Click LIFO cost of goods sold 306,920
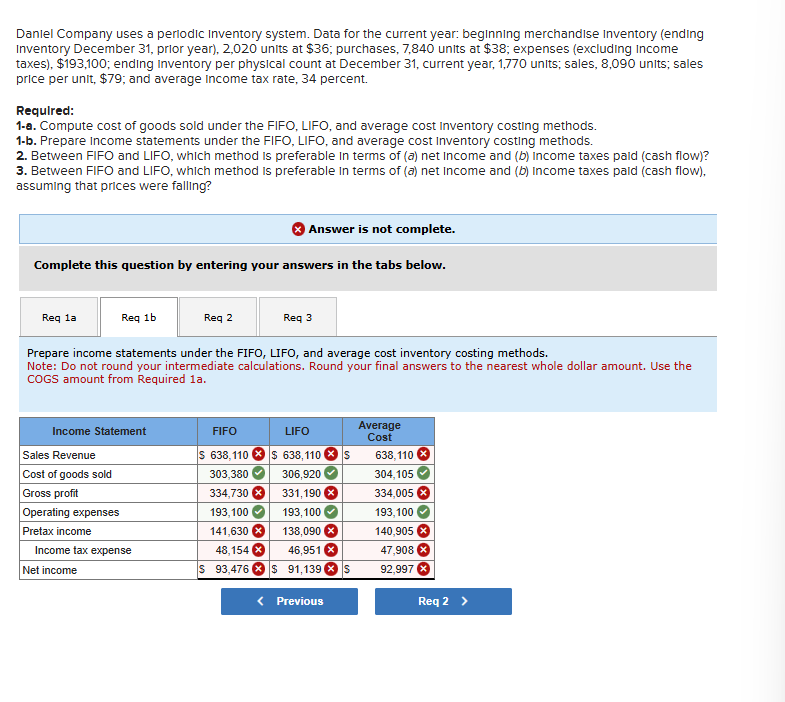The width and height of the screenshot is (785, 702). [301, 474]
